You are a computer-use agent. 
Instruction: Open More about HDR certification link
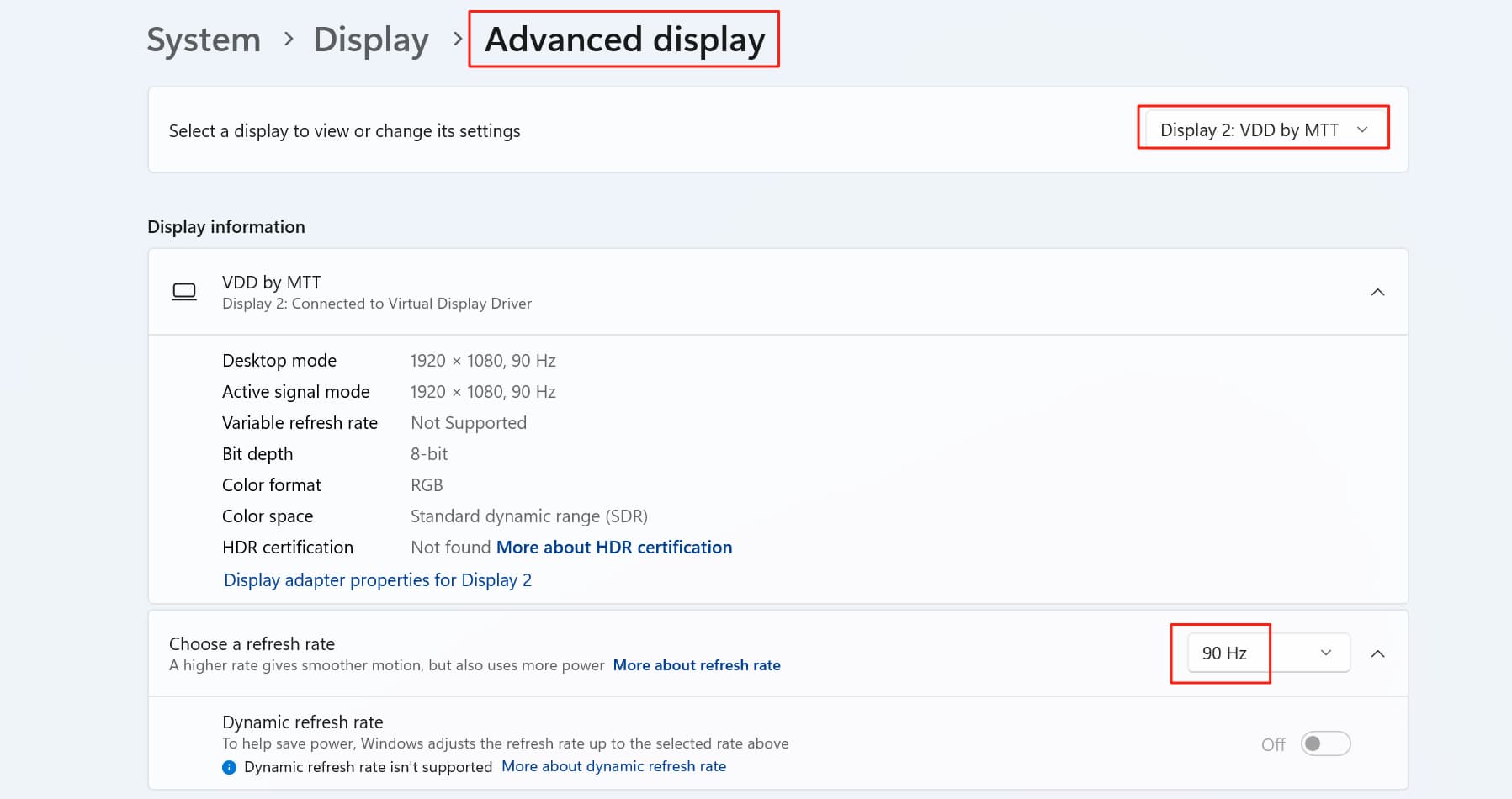613,548
